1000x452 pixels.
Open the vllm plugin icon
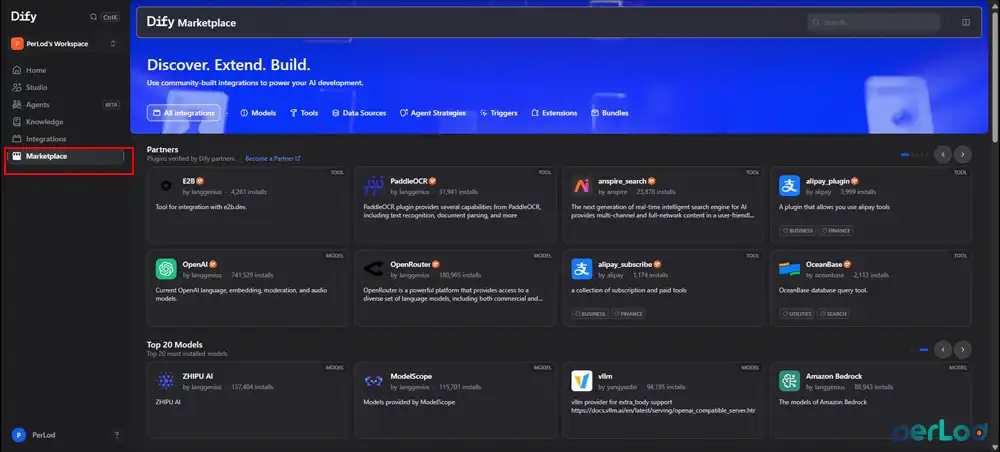(582, 381)
